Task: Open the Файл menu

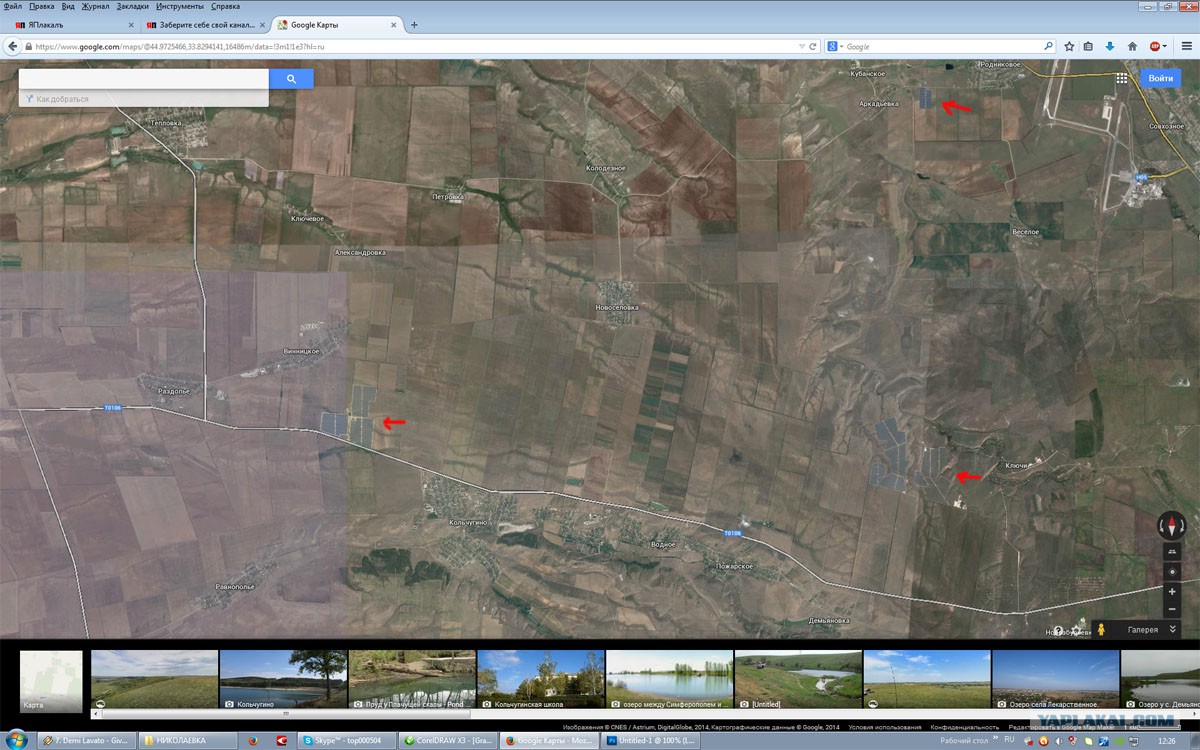Action: pos(13,6)
